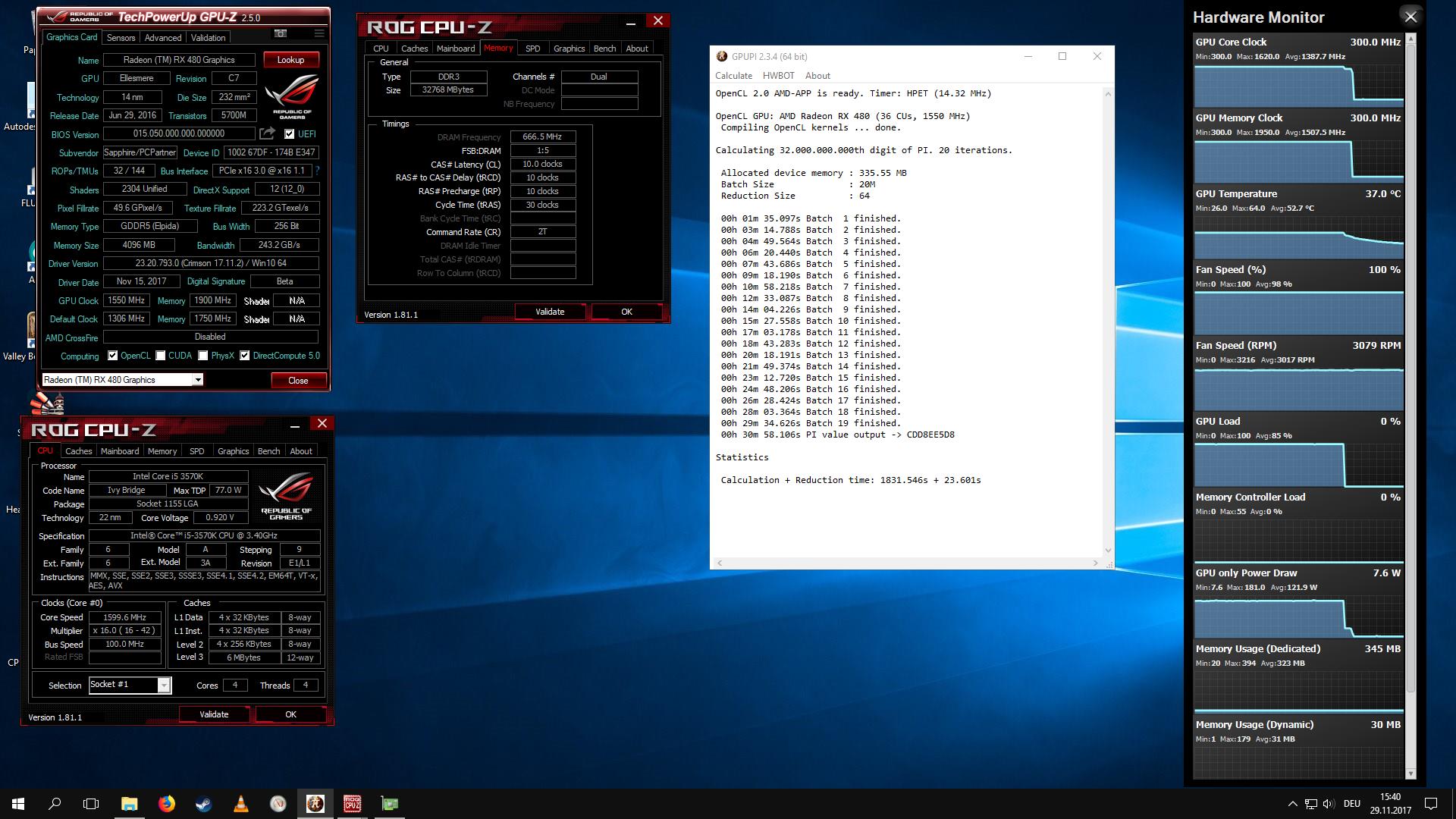Click OK in CPU-Z Memory window

[x=626, y=312]
